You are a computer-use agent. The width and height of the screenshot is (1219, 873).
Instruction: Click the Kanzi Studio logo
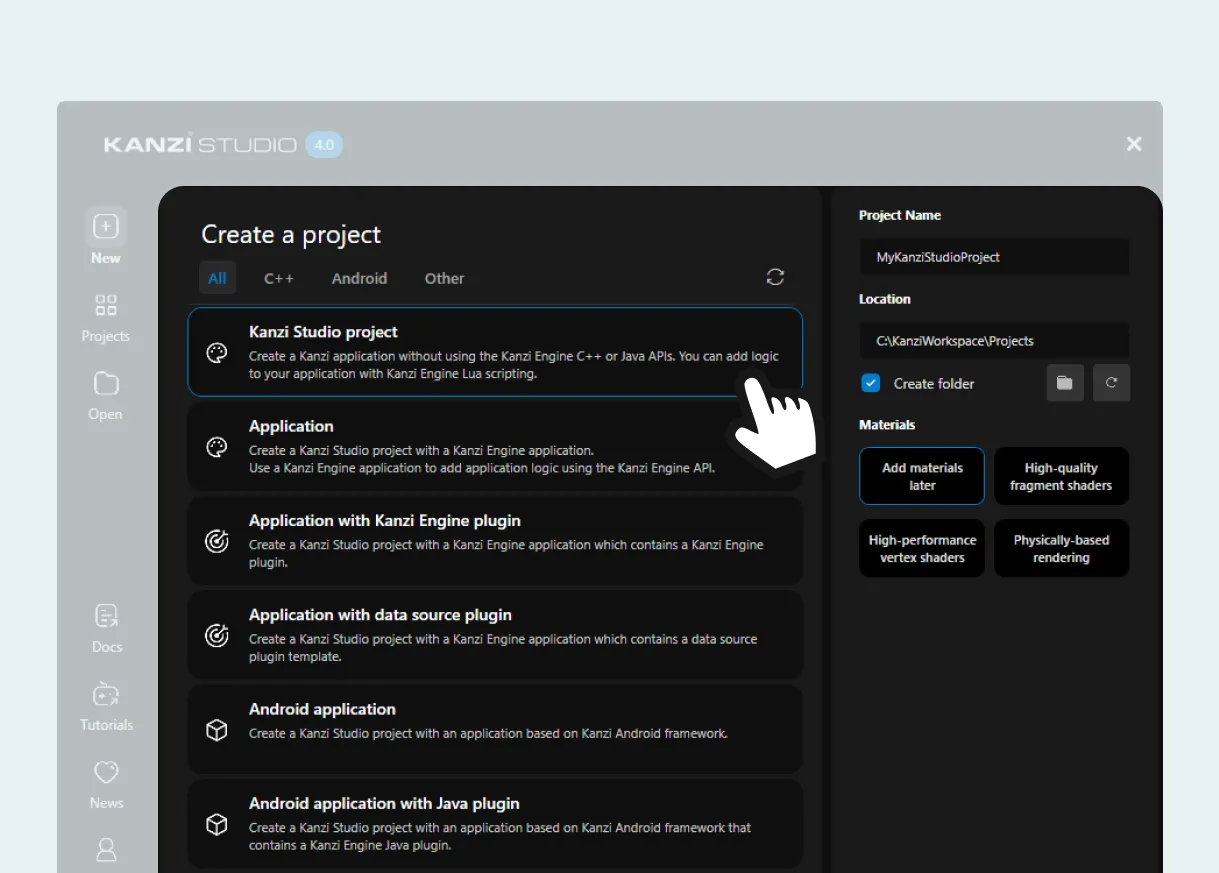200,144
